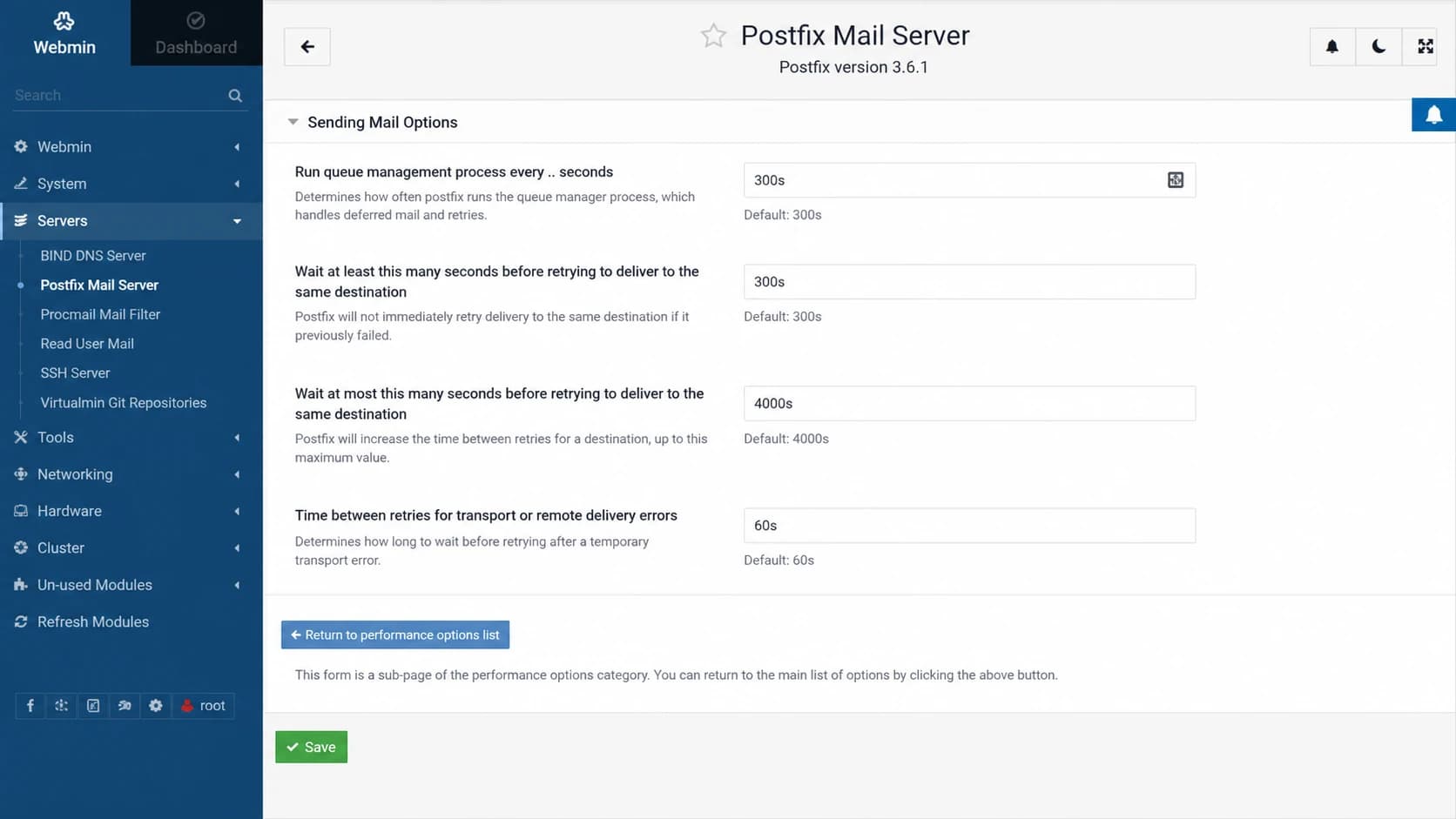Focus the transport retry time 60s field

tap(969, 526)
